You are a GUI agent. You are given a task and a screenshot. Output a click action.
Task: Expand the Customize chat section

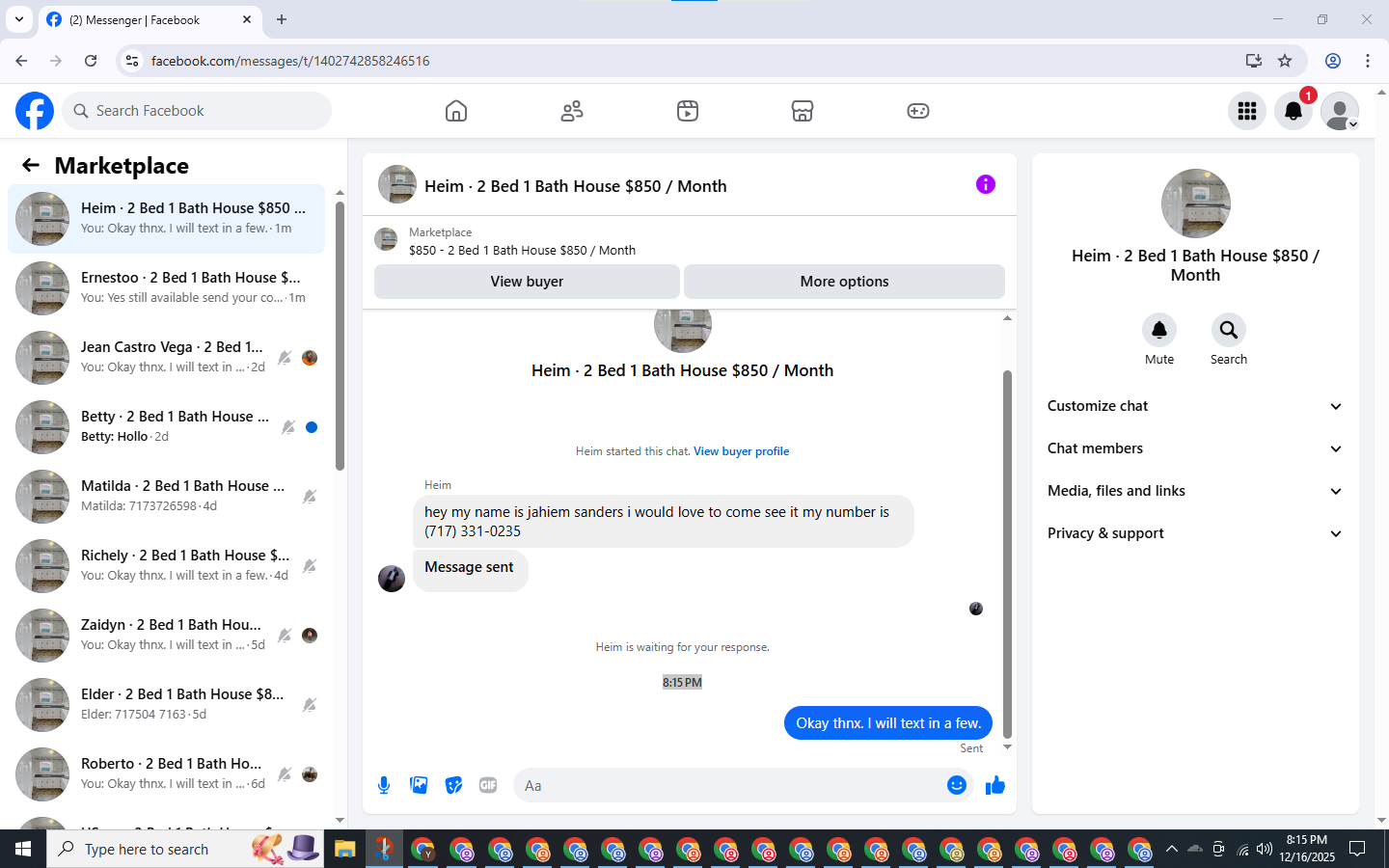click(1195, 406)
